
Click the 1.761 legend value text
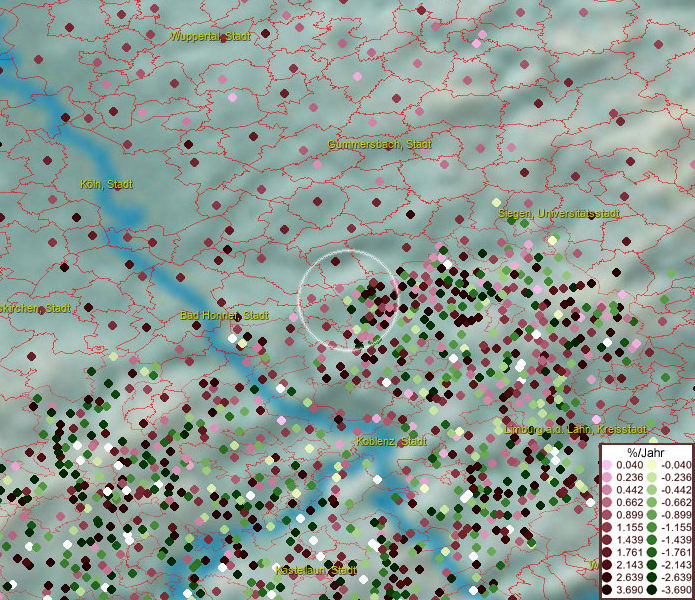click(x=629, y=552)
